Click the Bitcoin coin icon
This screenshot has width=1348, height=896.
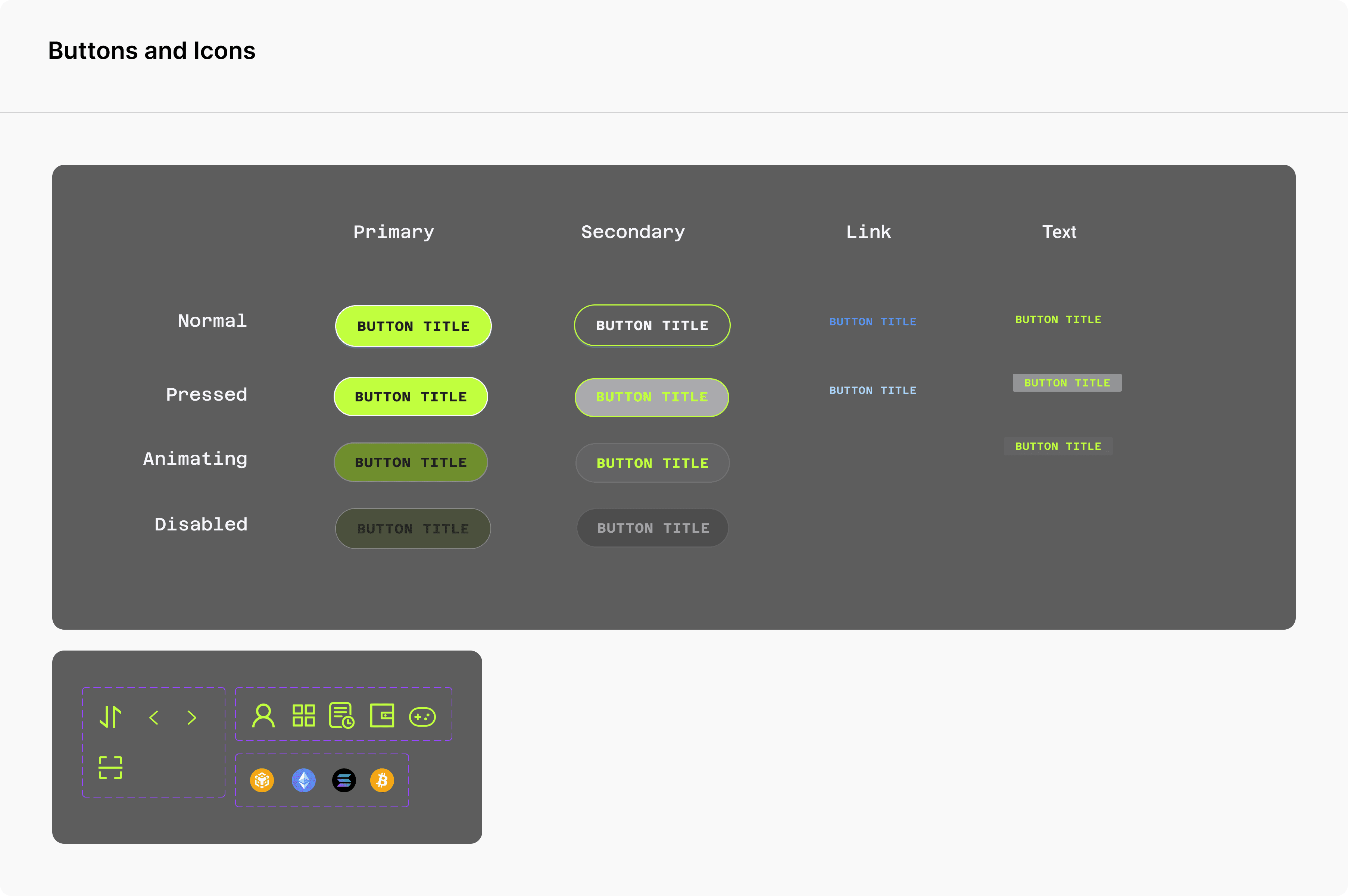point(382,780)
